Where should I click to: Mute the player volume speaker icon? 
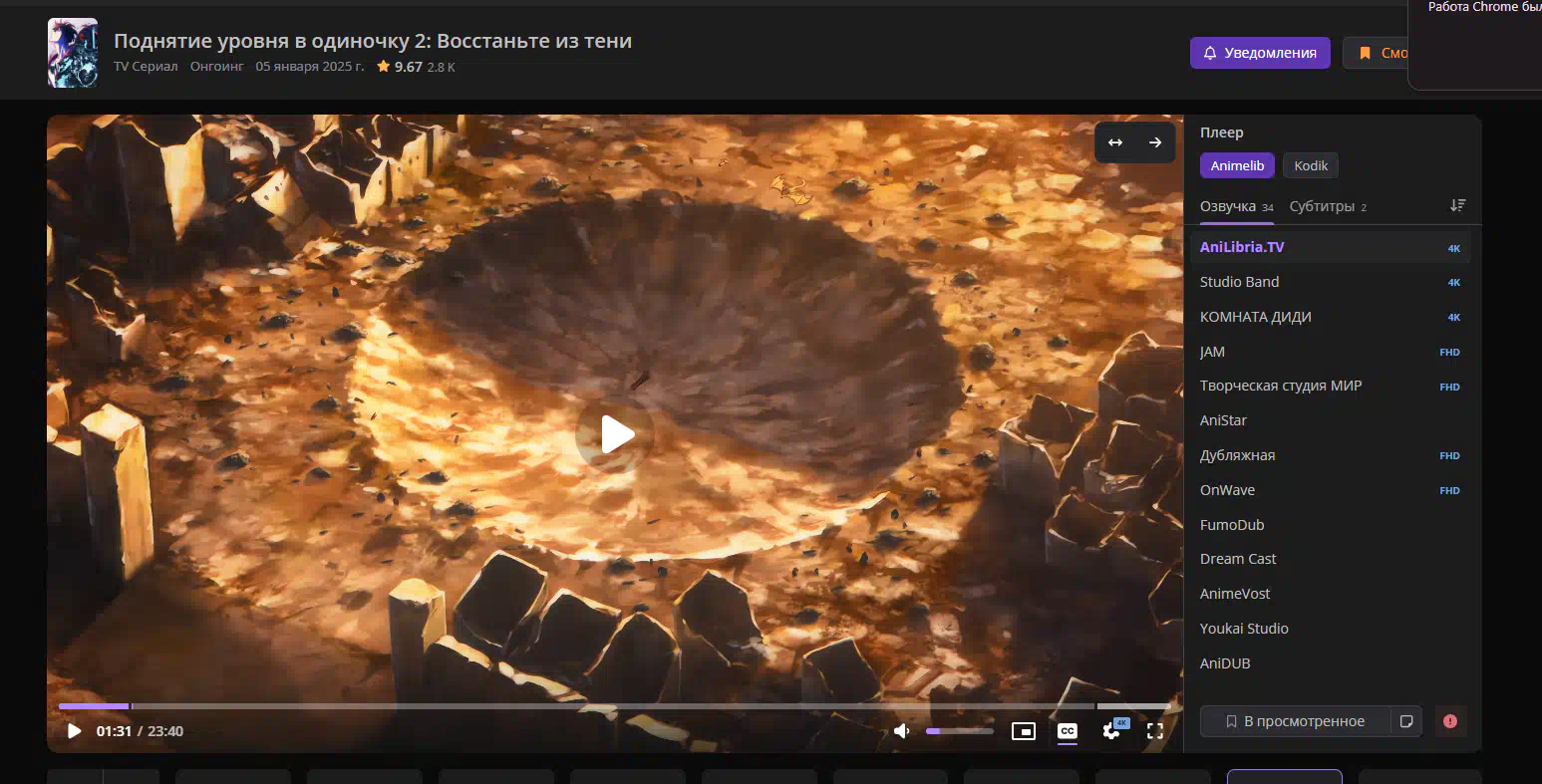(x=901, y=731)
